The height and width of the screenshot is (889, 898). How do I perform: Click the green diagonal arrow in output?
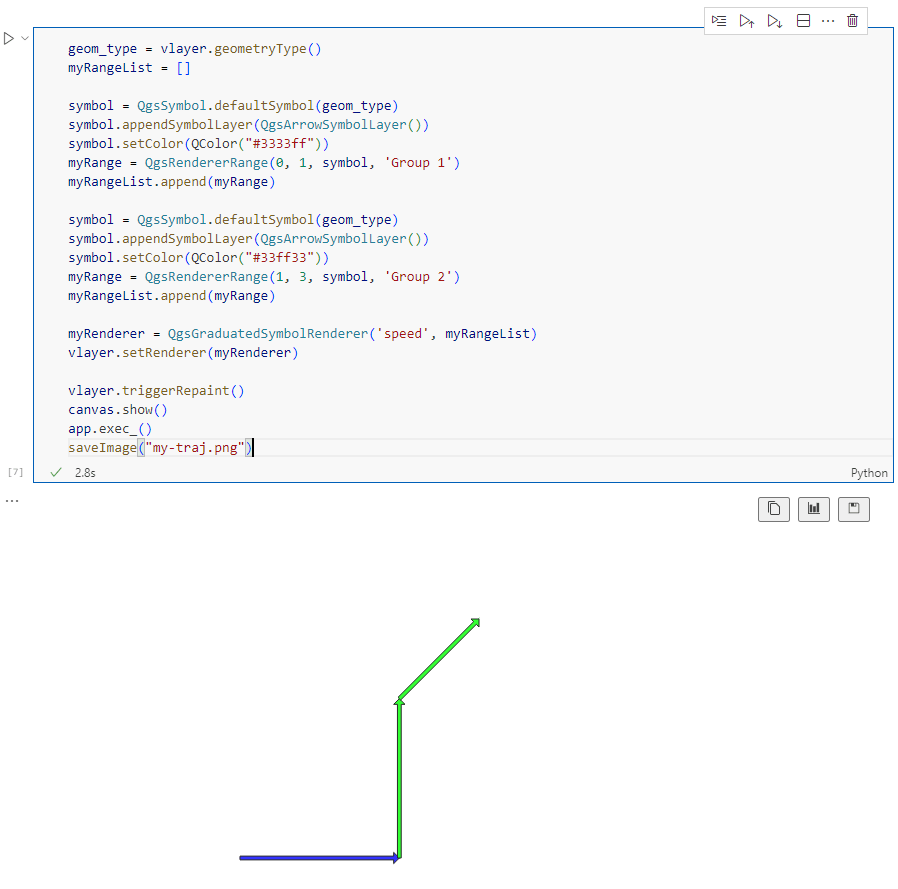[440, 657]
